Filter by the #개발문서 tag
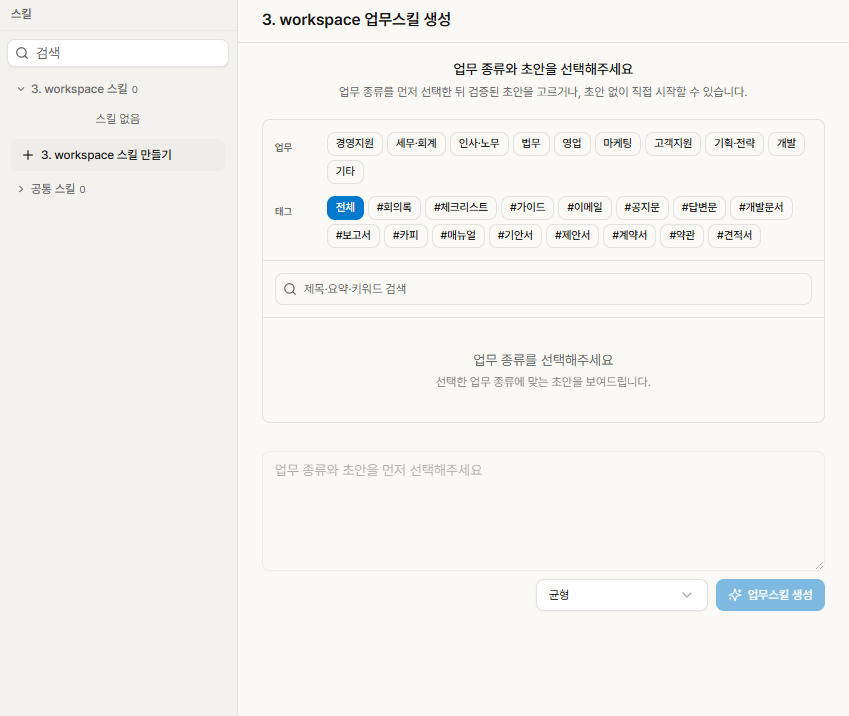The image size is (849, 716). click(x=761, y=207)
